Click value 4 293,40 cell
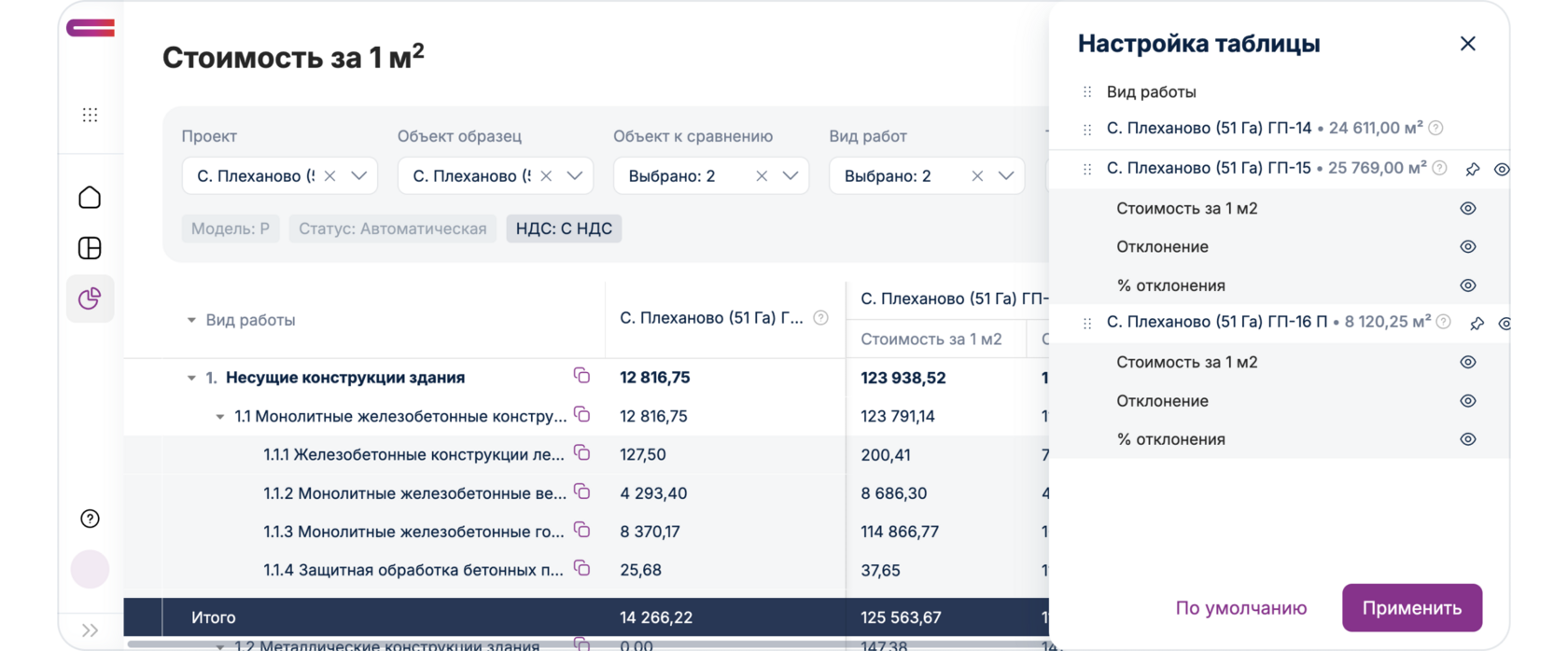This screenshot has width=1568, height=651. pos(653,493)
